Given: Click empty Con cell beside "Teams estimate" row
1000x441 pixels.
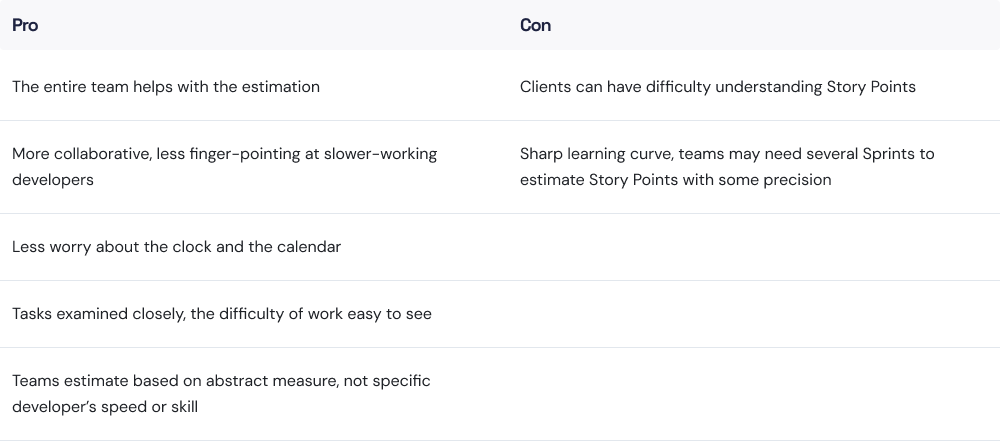Looking at the screenshot, I should (750, 394).
